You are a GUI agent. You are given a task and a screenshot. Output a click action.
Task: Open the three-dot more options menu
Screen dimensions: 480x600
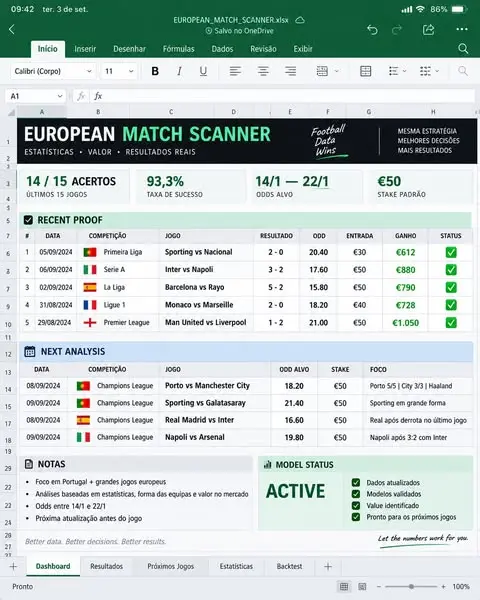[462, 29]
